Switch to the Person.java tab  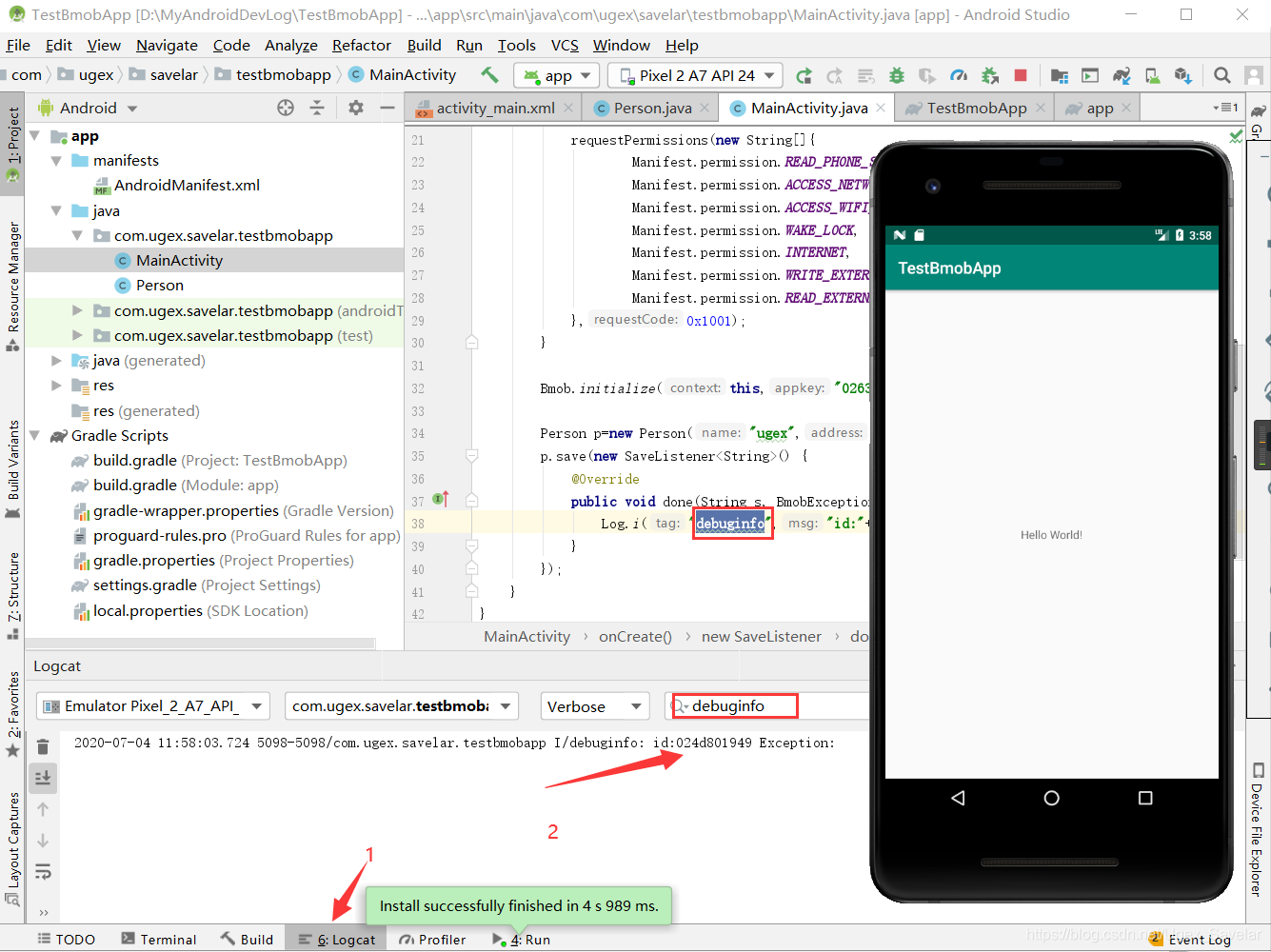[653, 108]
